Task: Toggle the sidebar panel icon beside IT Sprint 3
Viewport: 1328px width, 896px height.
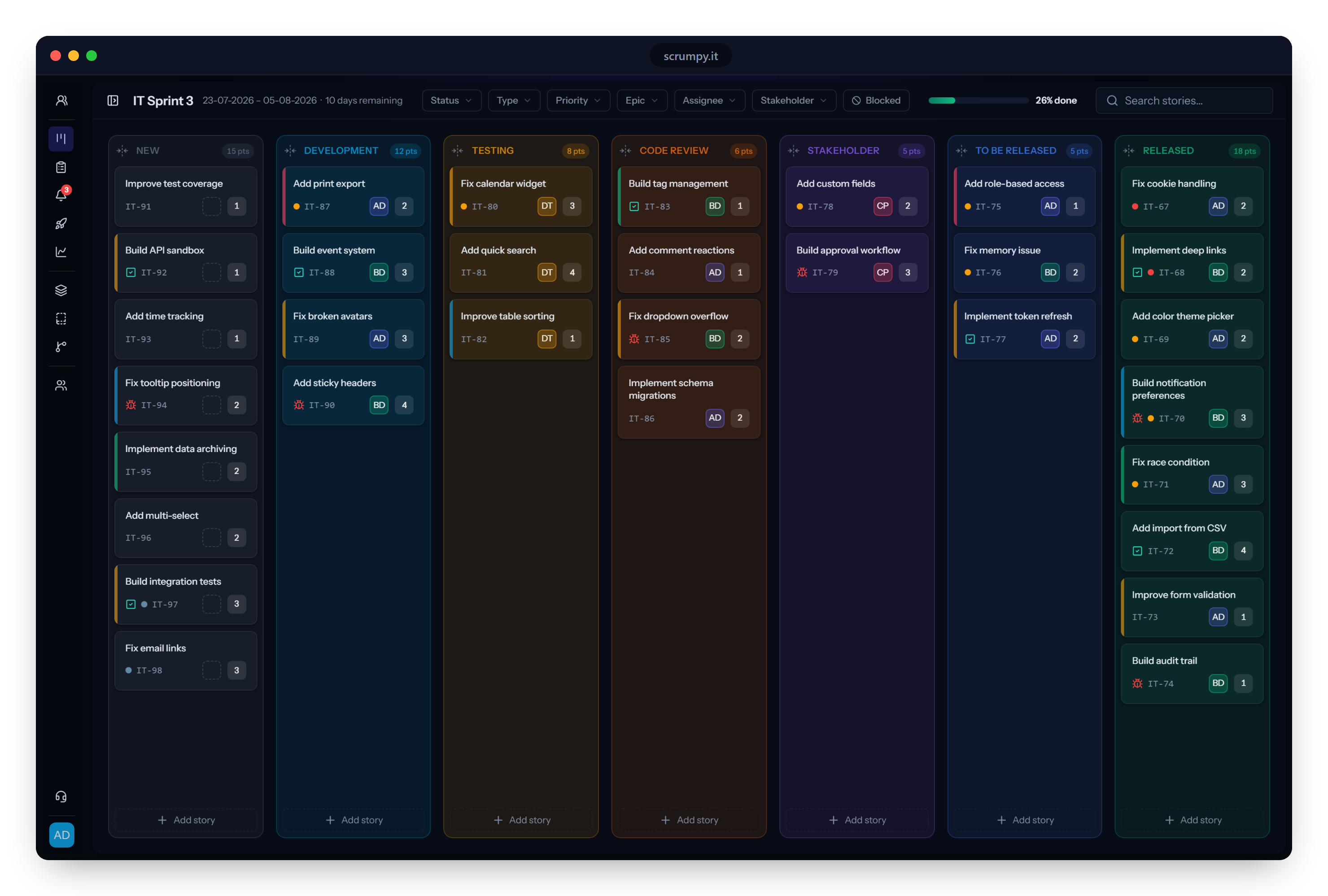Action: click(113, 100)
